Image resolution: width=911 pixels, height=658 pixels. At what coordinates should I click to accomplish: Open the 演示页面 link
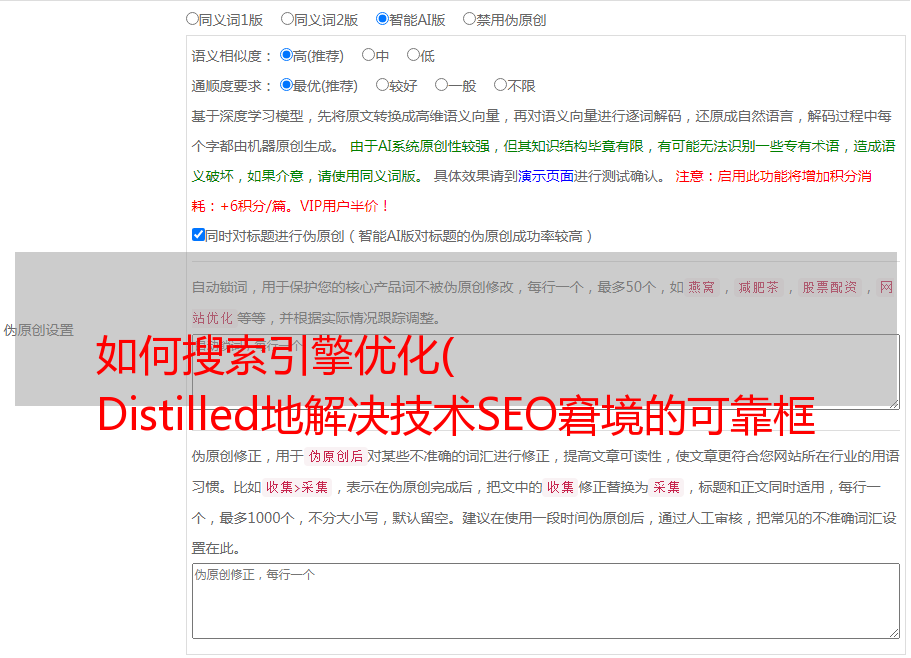click(x=545, y=176)
